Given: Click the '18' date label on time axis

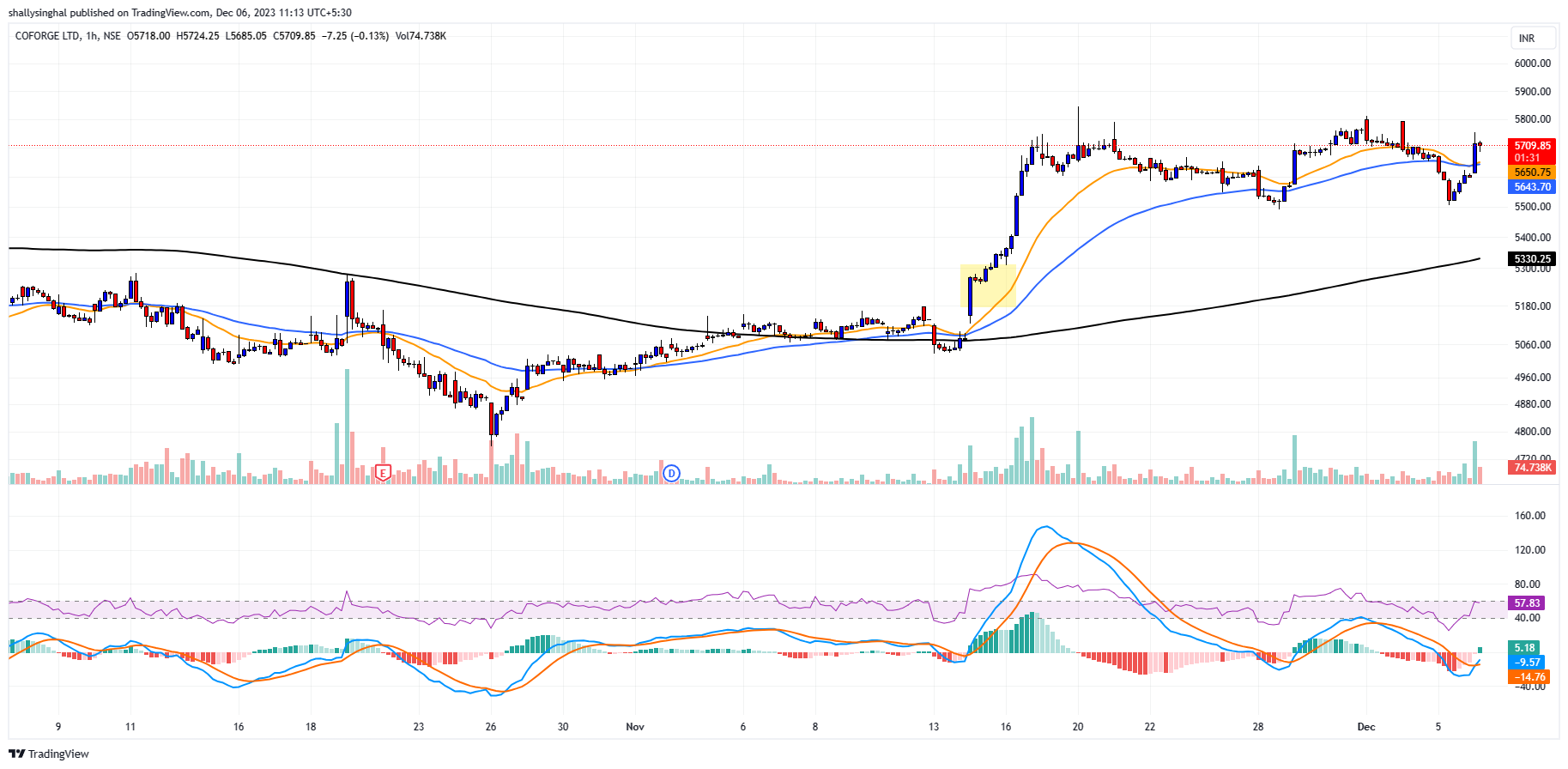Looking at the screenshot, I should [x=311, y=727].
